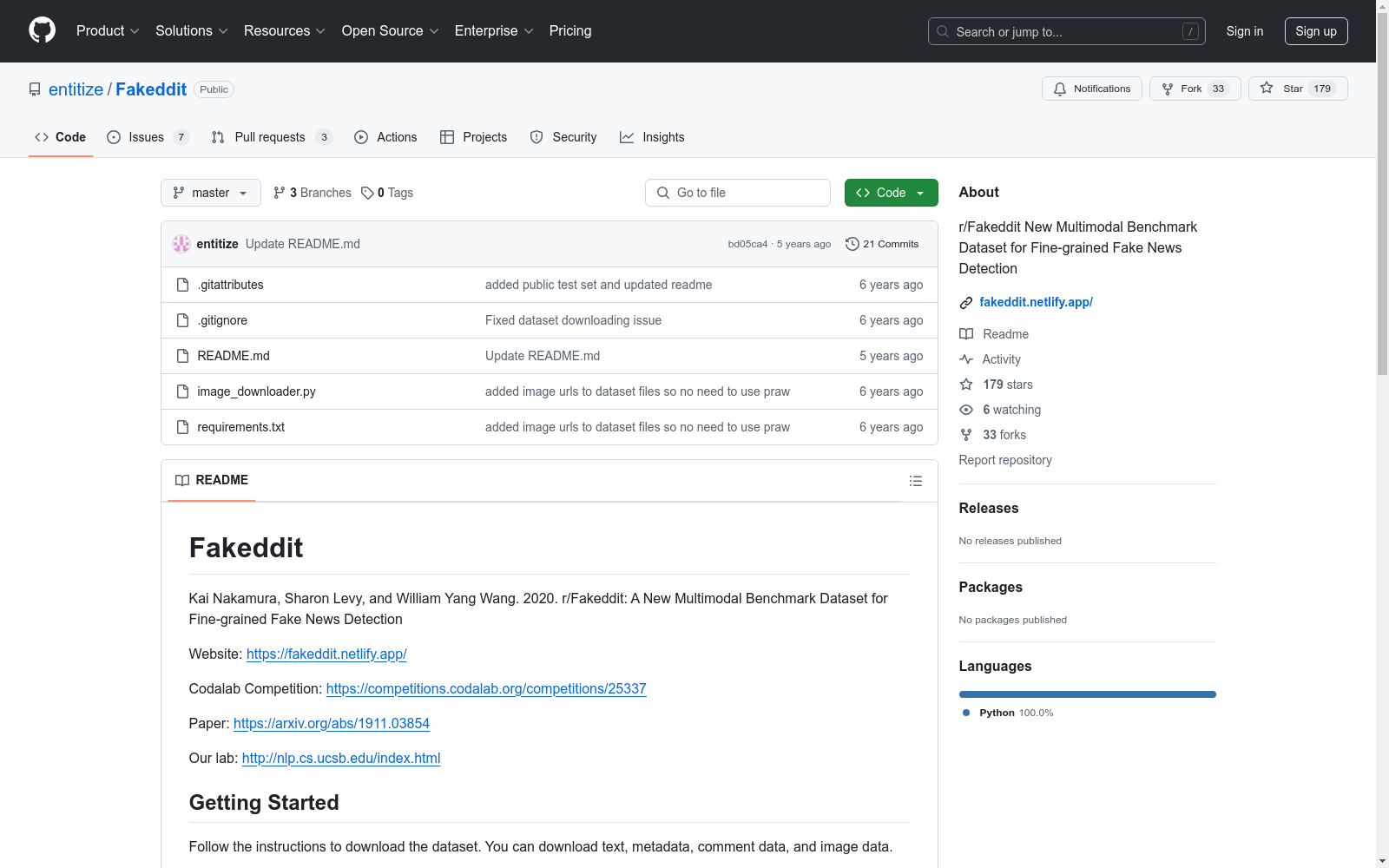This screenshot has height=868, width=1389.
Task: Switch to the Issues tab
Action: click(148, 137)
